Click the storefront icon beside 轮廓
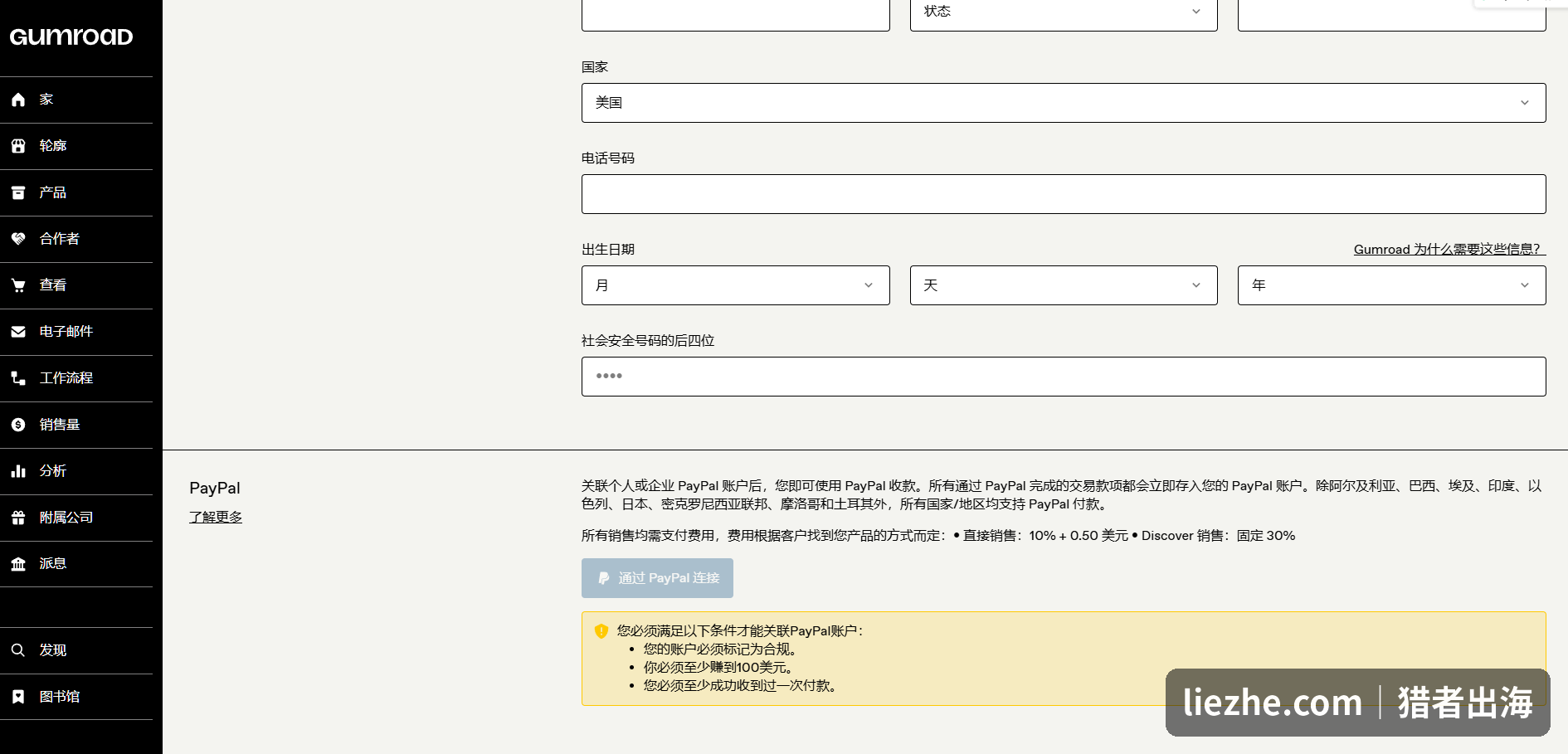 point(18,146)
